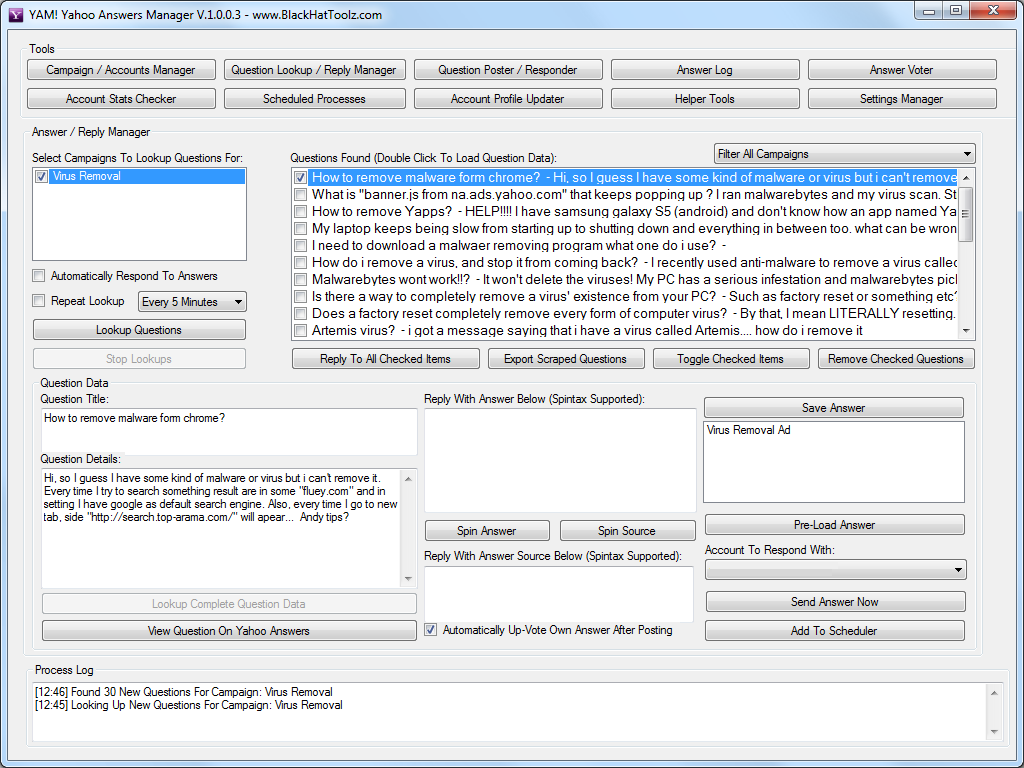The height and width of the screenshot is (768, 1024).
Task: Click the questions list scroll up arrow
Action: 966,178
